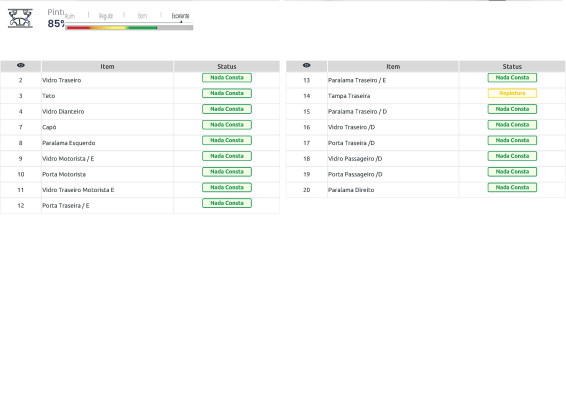The width and height of the screenshot is (566, 400).
Task: Click the car paint diagram icon
Action: [20, 18]
